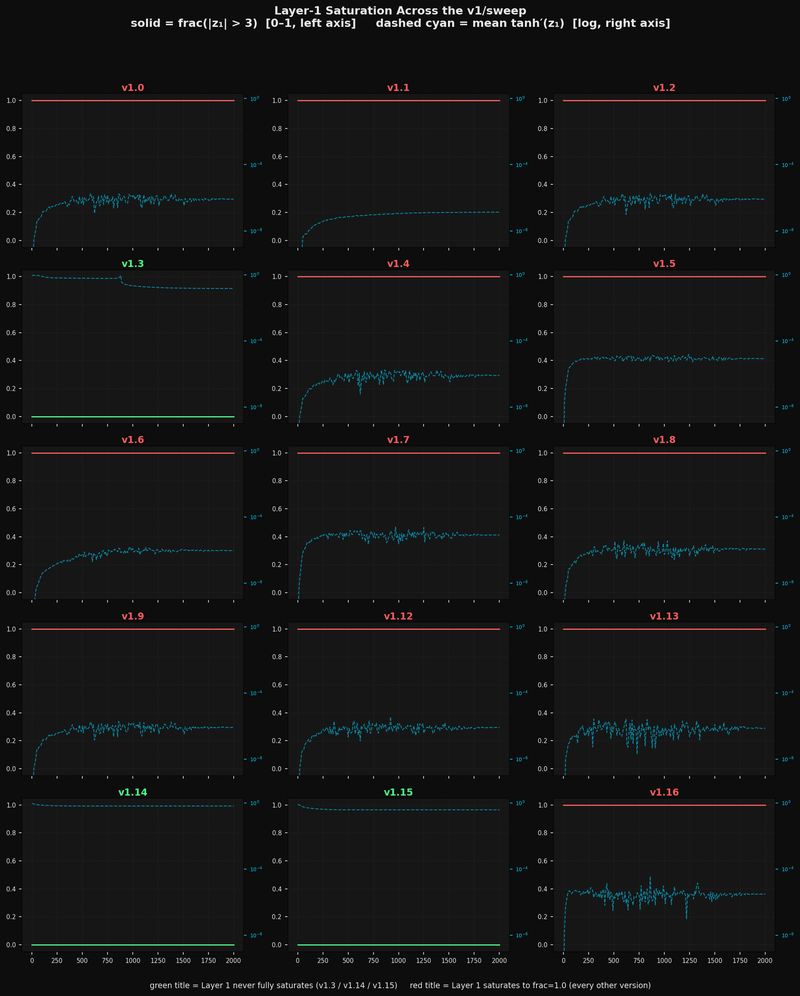Select the v1.16 subplot title
Screen dimensions: 800x996
click(x=664, y=792)
